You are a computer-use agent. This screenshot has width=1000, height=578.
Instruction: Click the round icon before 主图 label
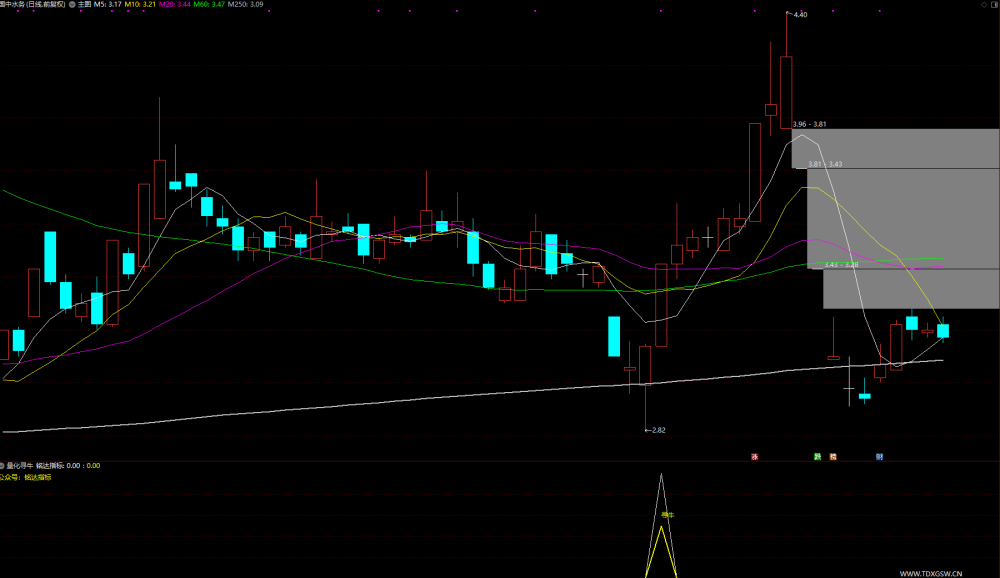[72, 4]
